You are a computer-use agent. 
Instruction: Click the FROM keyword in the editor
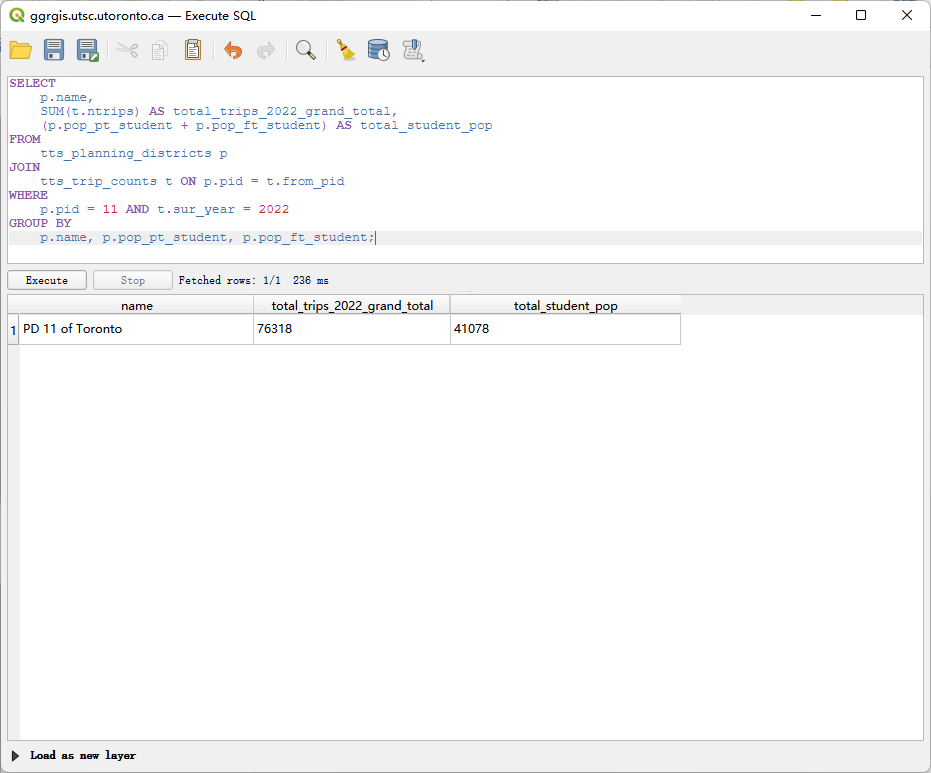coord(24,139)
